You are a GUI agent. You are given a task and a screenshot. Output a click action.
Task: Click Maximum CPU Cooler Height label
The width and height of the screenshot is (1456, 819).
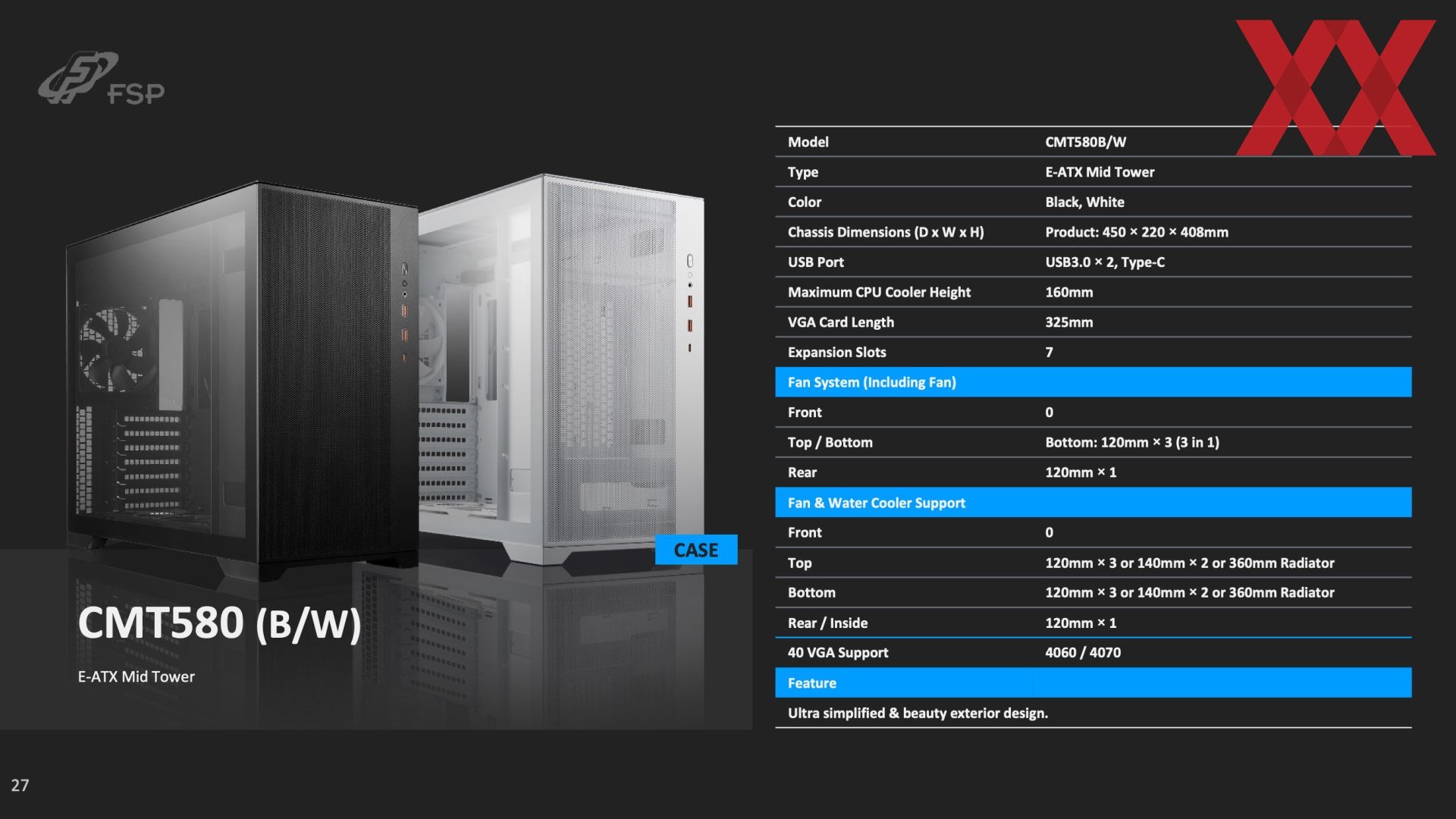point(879,292)
